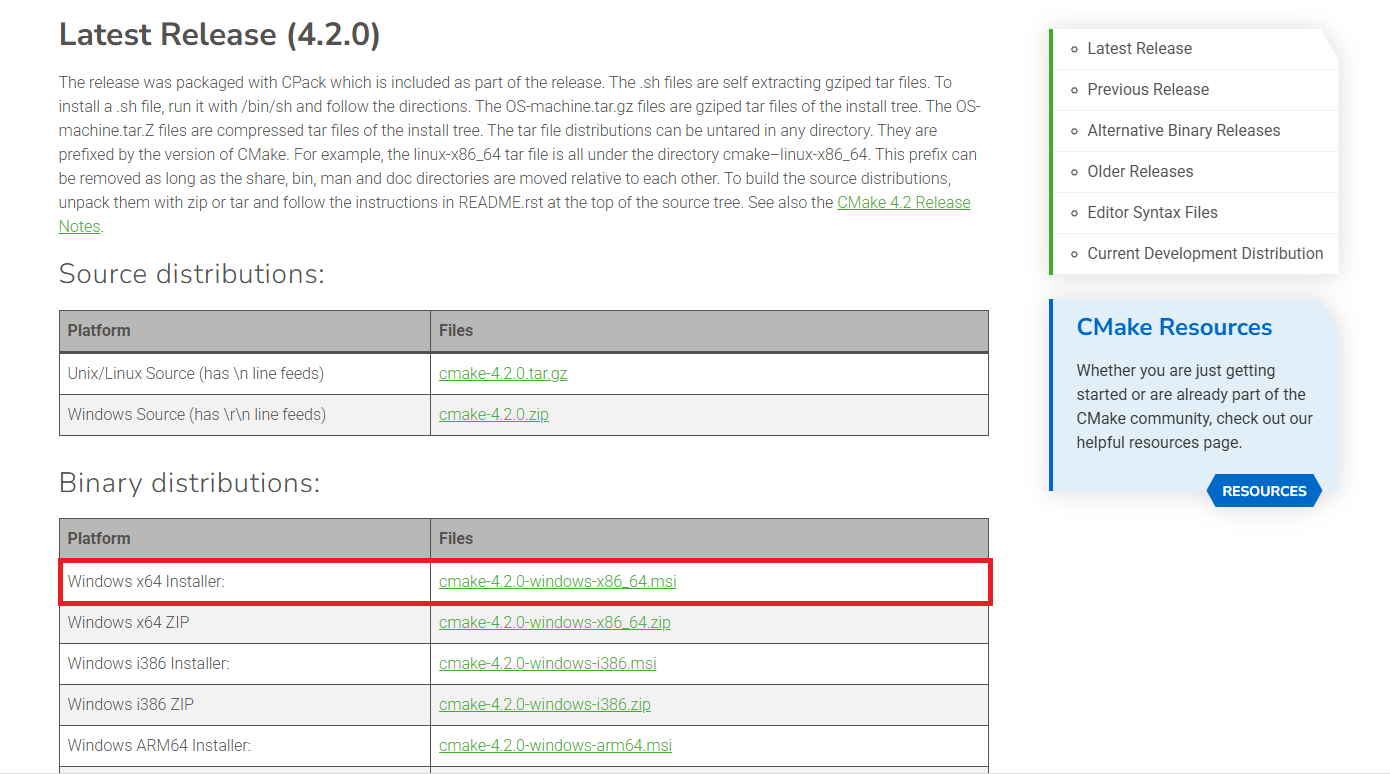Select the Windows x64 ZIP cell
This screenshot has height=774, width=1390.
tap(245, 622)
